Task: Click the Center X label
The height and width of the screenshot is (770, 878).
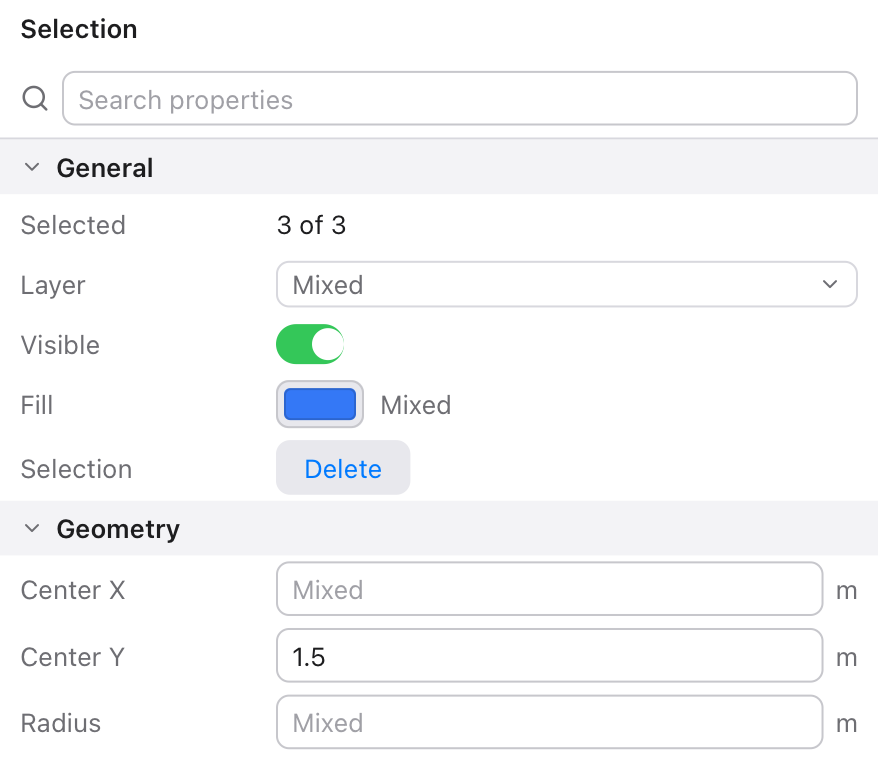Action: point(73,590)
